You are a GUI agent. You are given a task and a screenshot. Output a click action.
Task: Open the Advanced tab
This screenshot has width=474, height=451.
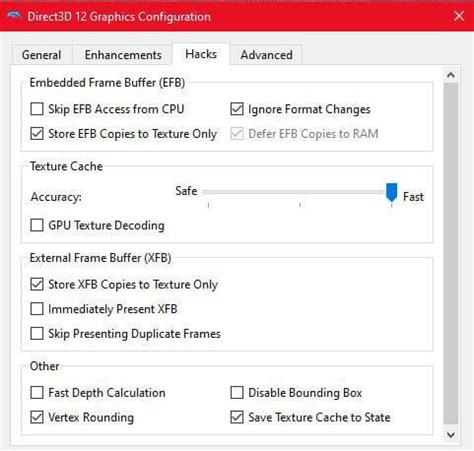tap(267, 55)
